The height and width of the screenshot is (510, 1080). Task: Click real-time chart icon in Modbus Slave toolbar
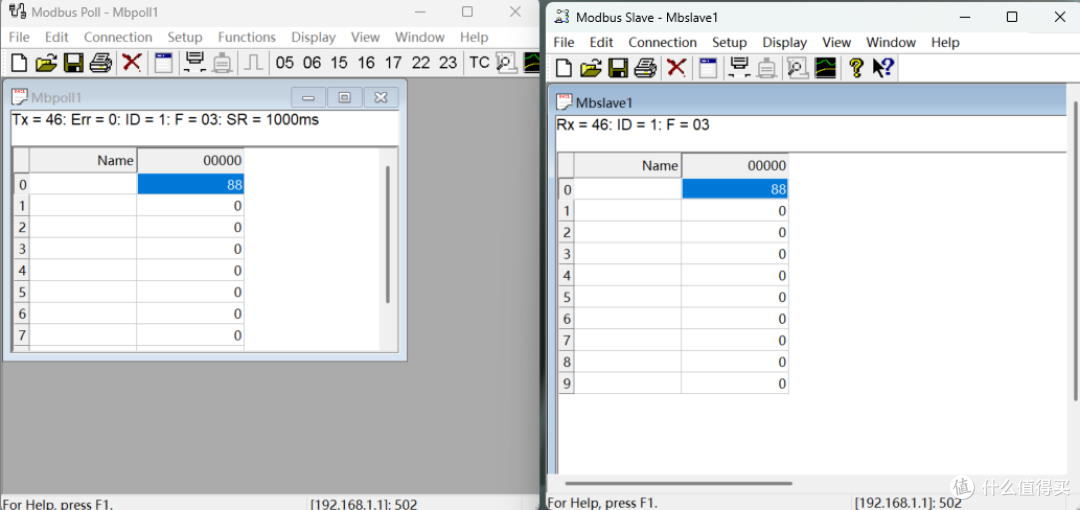[825, 68]
